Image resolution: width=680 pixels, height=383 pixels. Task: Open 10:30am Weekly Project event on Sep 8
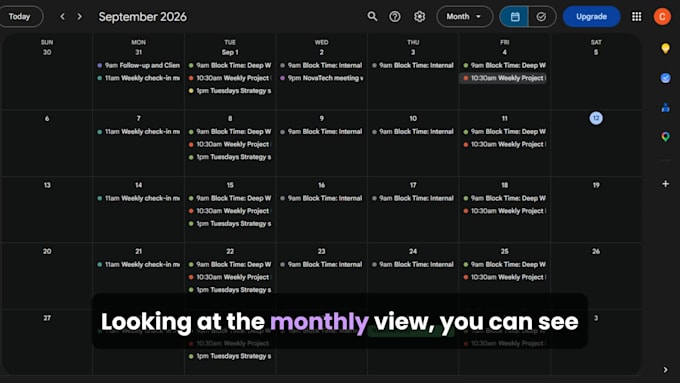pyautogui.click(x=230, y=144)
